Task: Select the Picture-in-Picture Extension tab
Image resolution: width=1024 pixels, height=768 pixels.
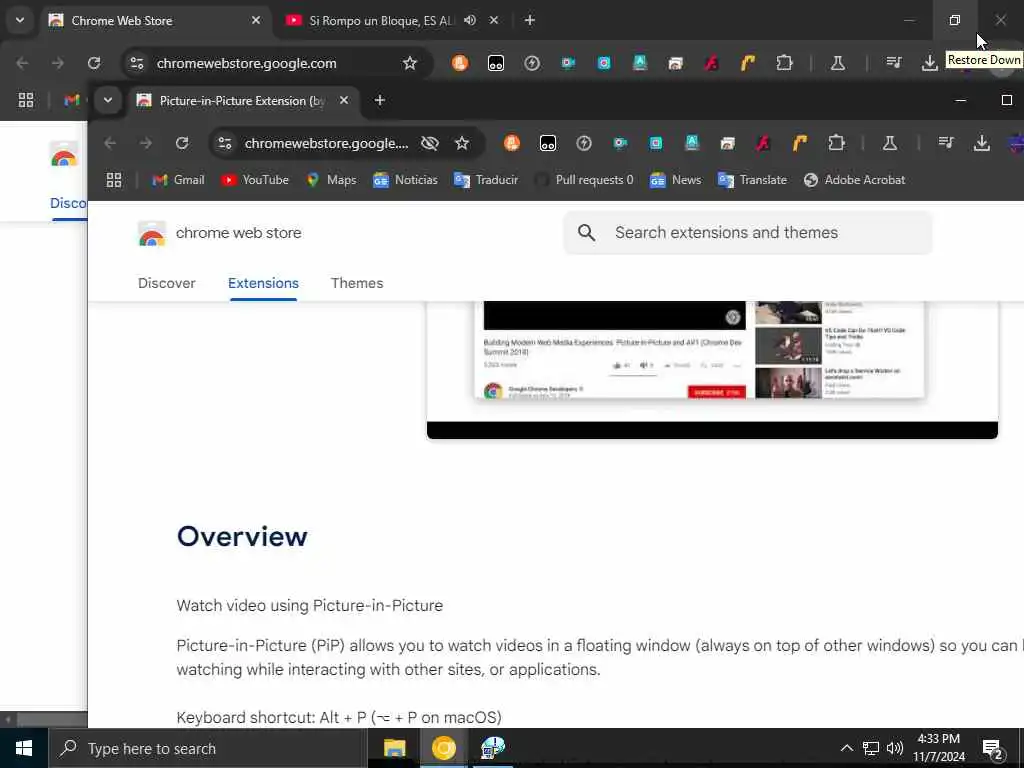Action: pyautogui.click(x=242, y=101)
